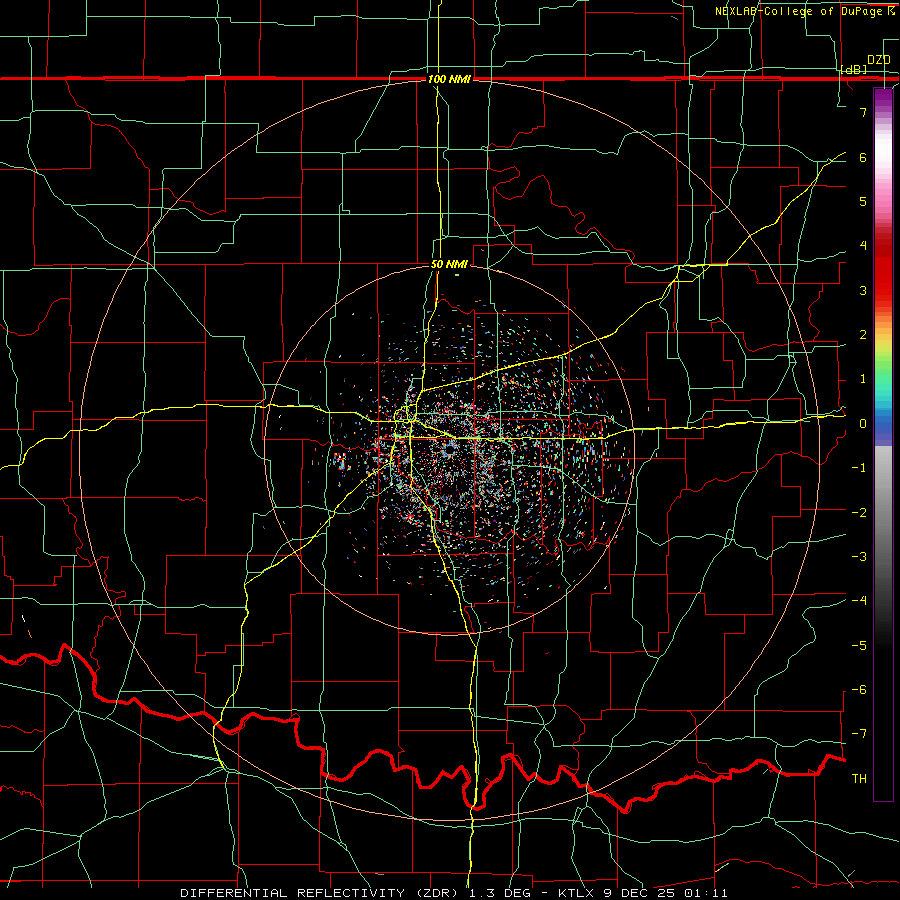Pick the red section of the color bar
900x900 pixels.
(x=883, y=273)
